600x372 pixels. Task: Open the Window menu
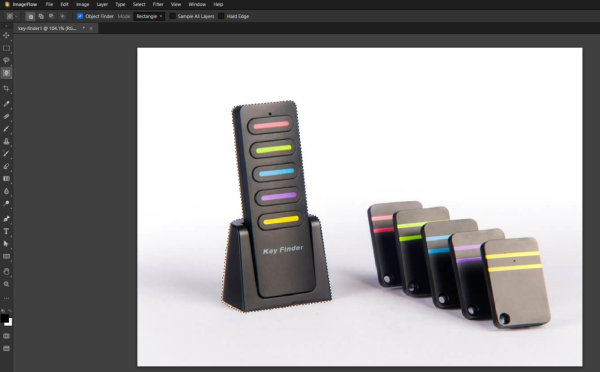[x=197, y=4]
